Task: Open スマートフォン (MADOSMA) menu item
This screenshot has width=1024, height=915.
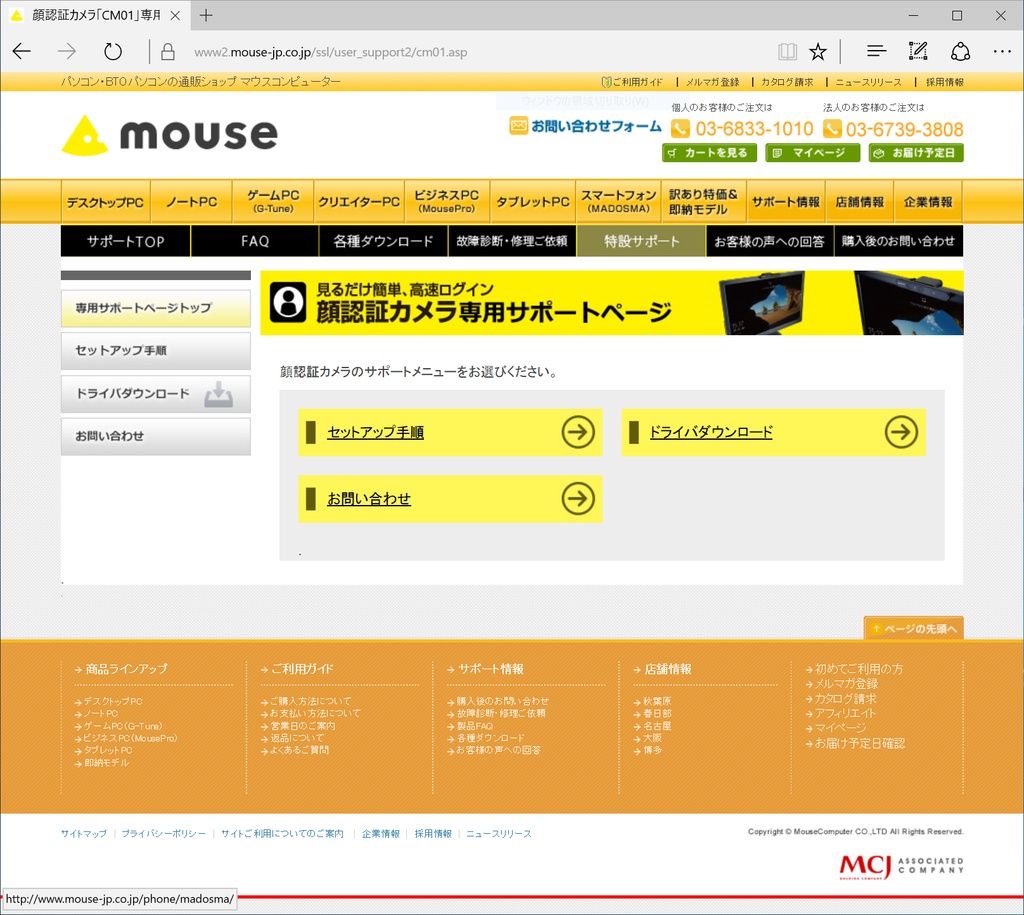Action: (x=619, y=202)
